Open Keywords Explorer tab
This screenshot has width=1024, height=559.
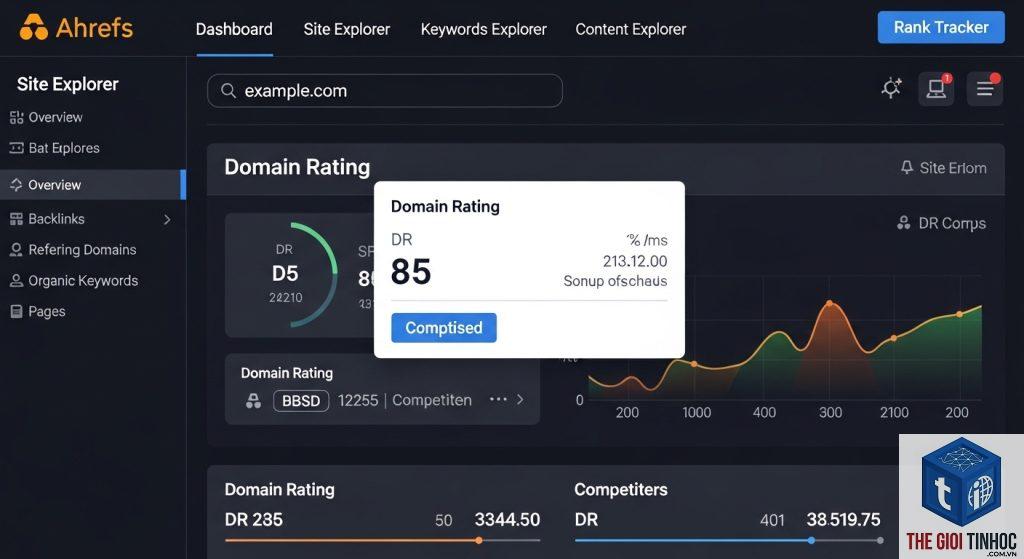click(x=483, y=29)
